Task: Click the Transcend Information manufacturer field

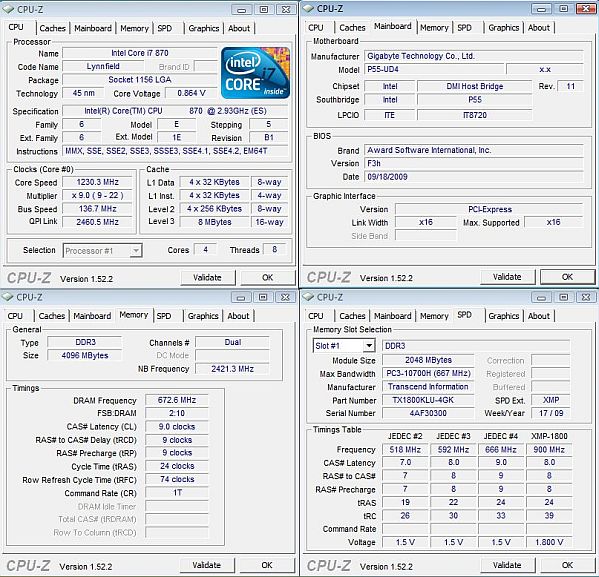Action: [428, 387]
